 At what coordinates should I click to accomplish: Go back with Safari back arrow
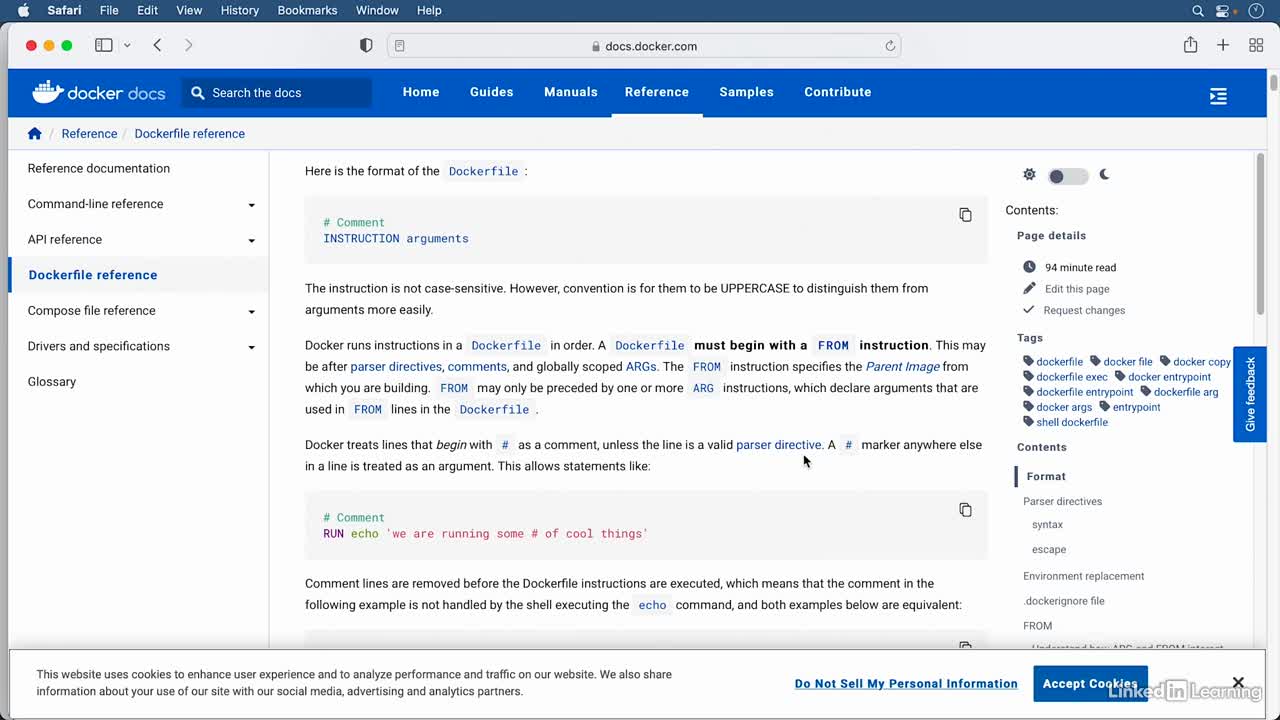click(157, 45)
